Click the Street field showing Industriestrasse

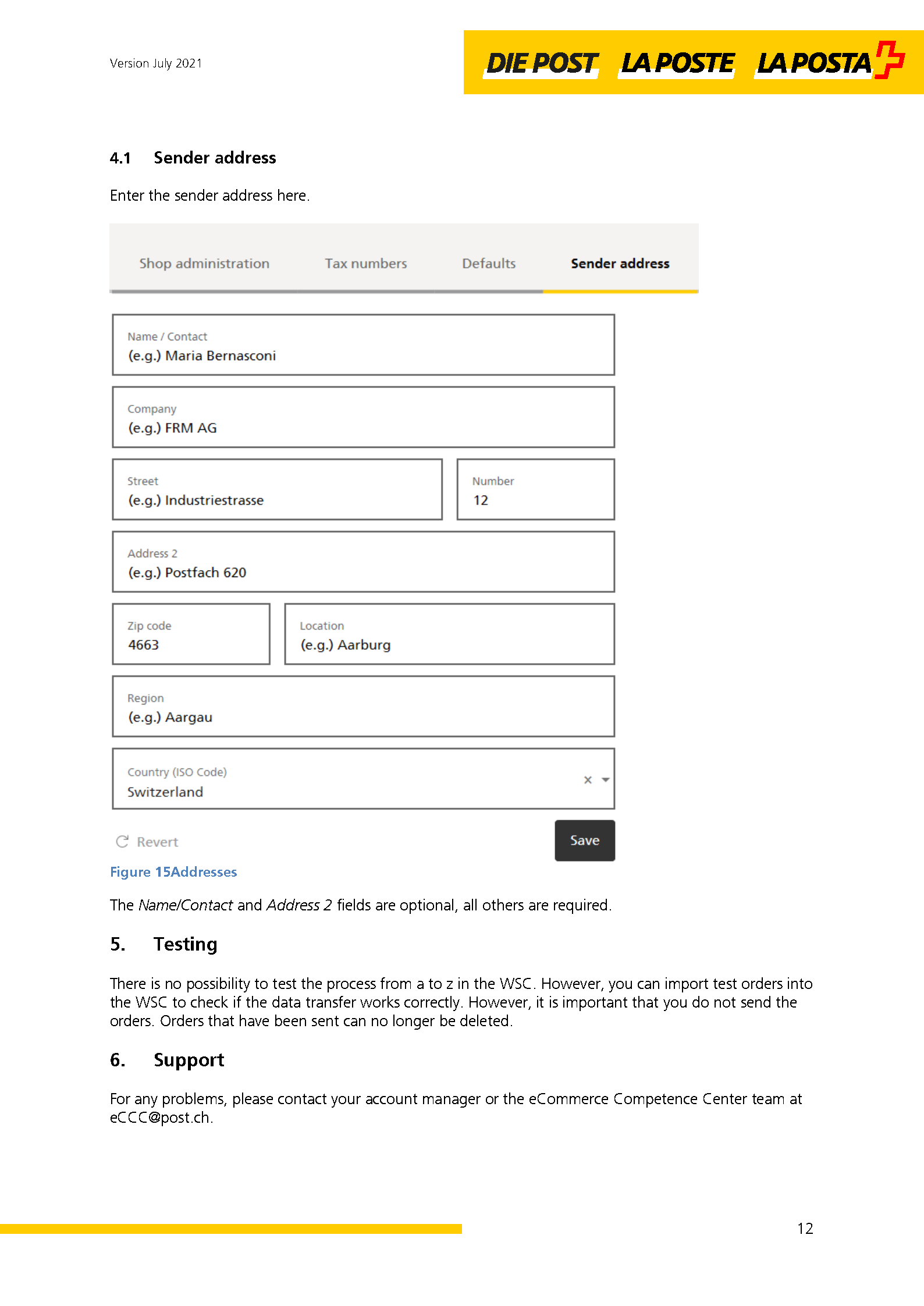[278, 489]
